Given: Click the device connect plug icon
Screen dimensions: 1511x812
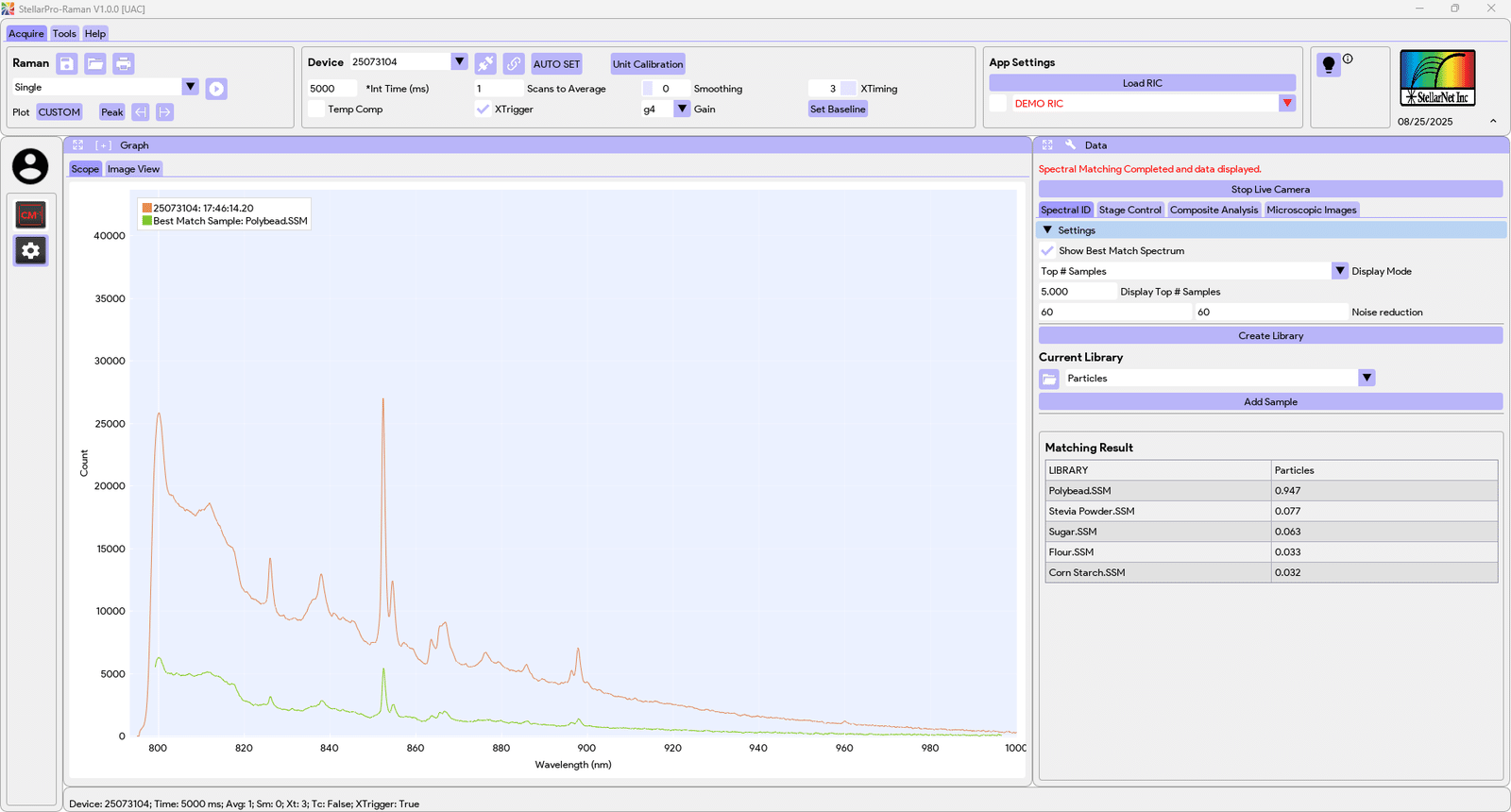Looking at the screenshot, I should [x=485, y=63].
